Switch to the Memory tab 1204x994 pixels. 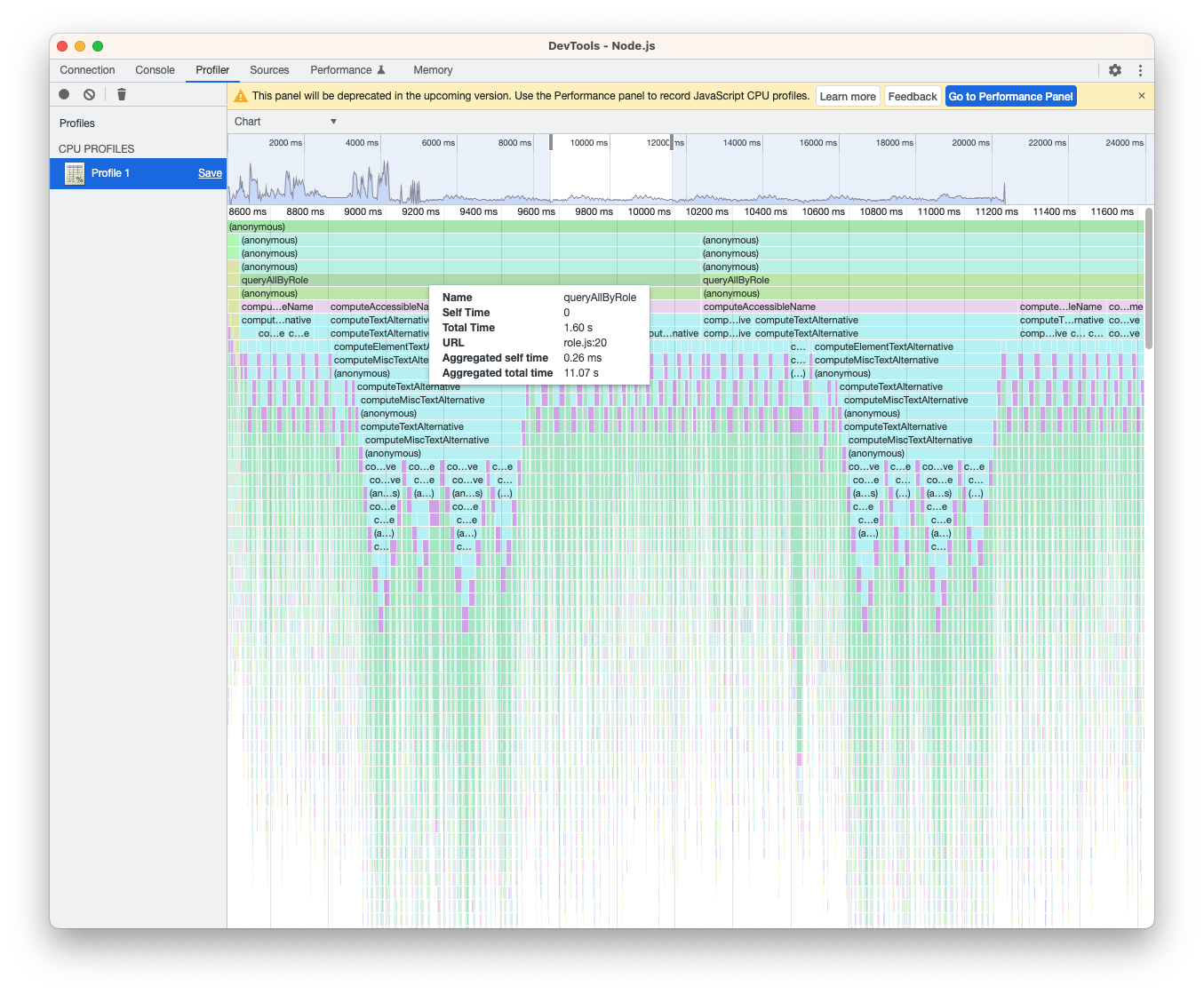click(433, 70)
